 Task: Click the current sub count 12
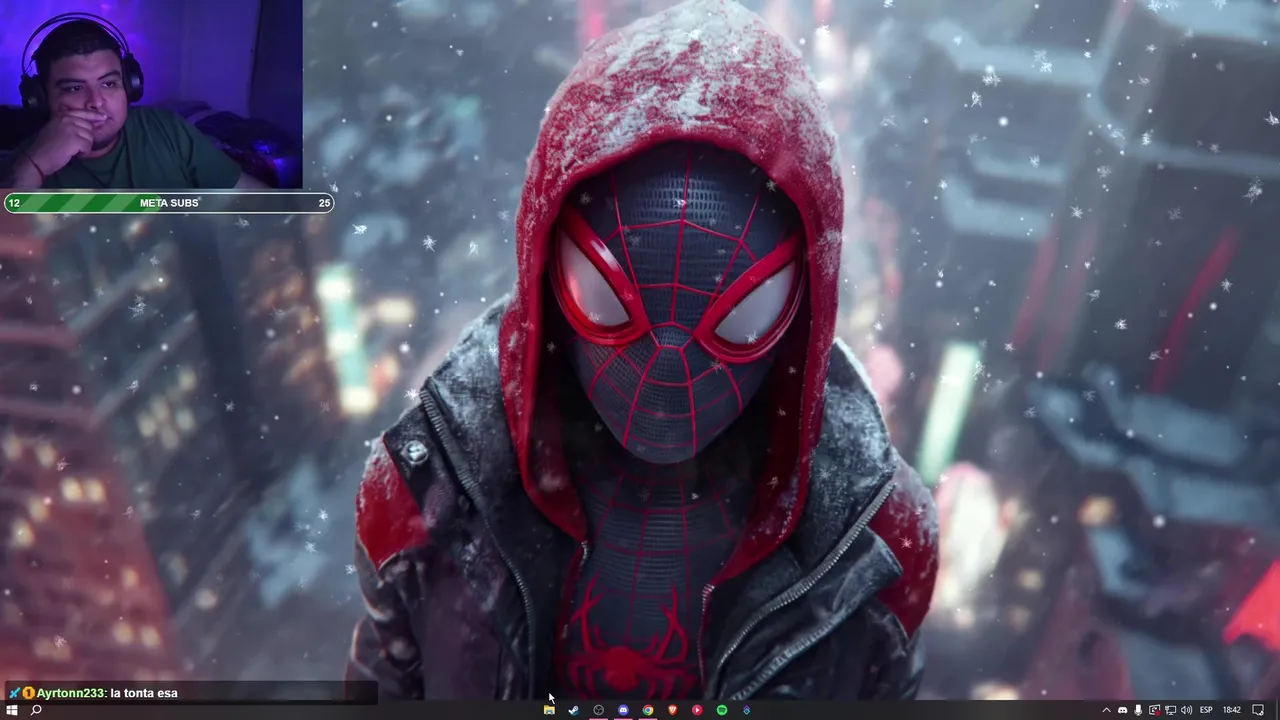point(14,203)
